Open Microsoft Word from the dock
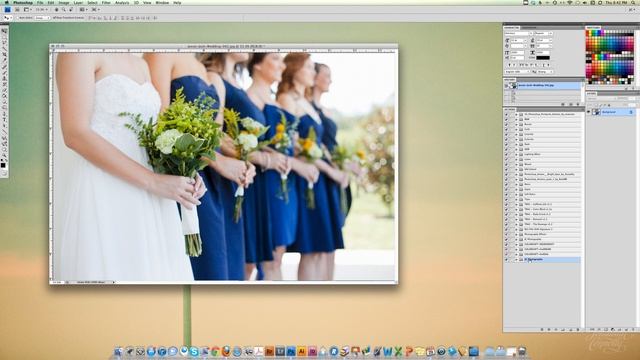The width and height of the screenshot is (640, 360). click(389, 351)
